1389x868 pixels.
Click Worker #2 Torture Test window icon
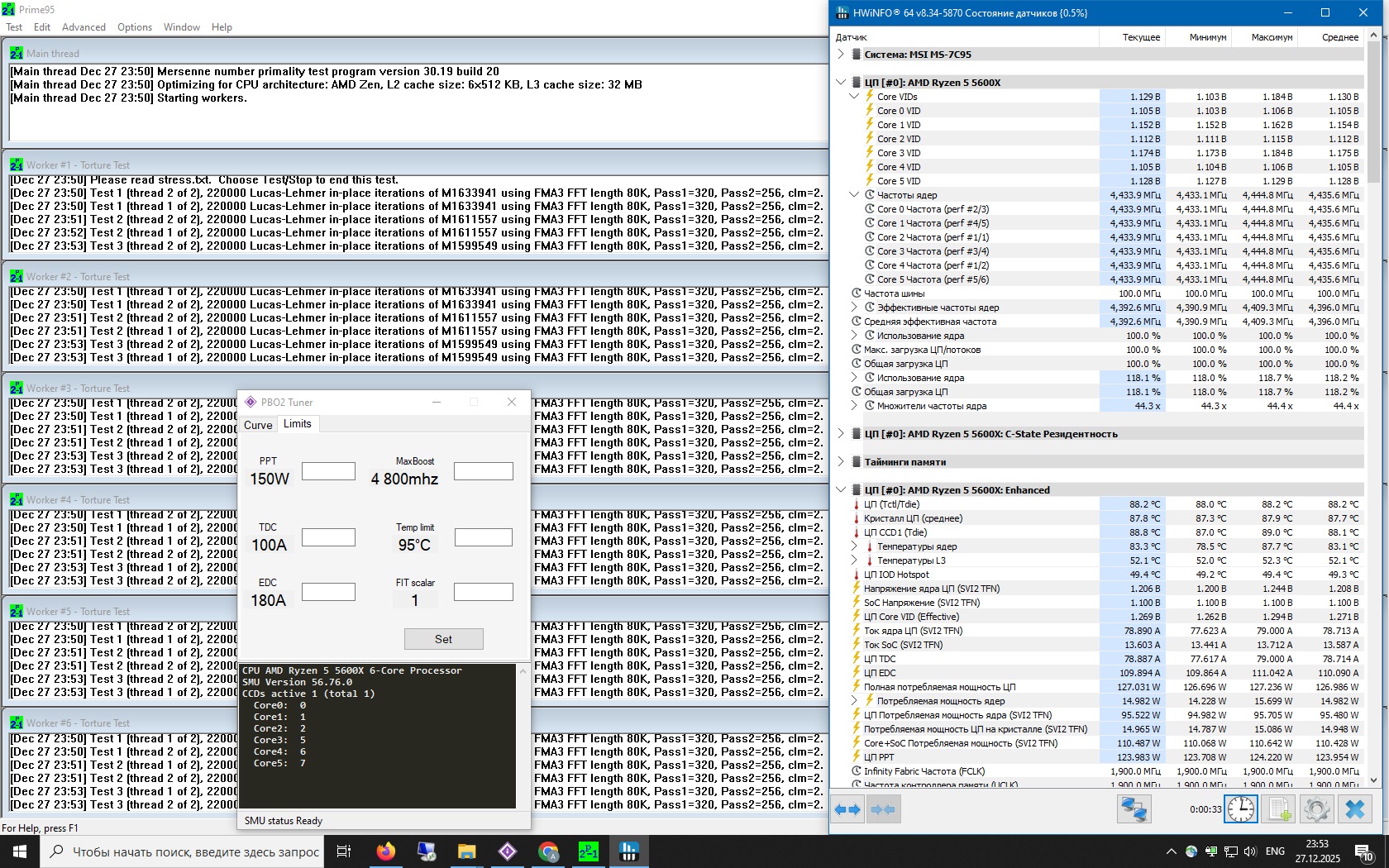click(x=17, y=276)
